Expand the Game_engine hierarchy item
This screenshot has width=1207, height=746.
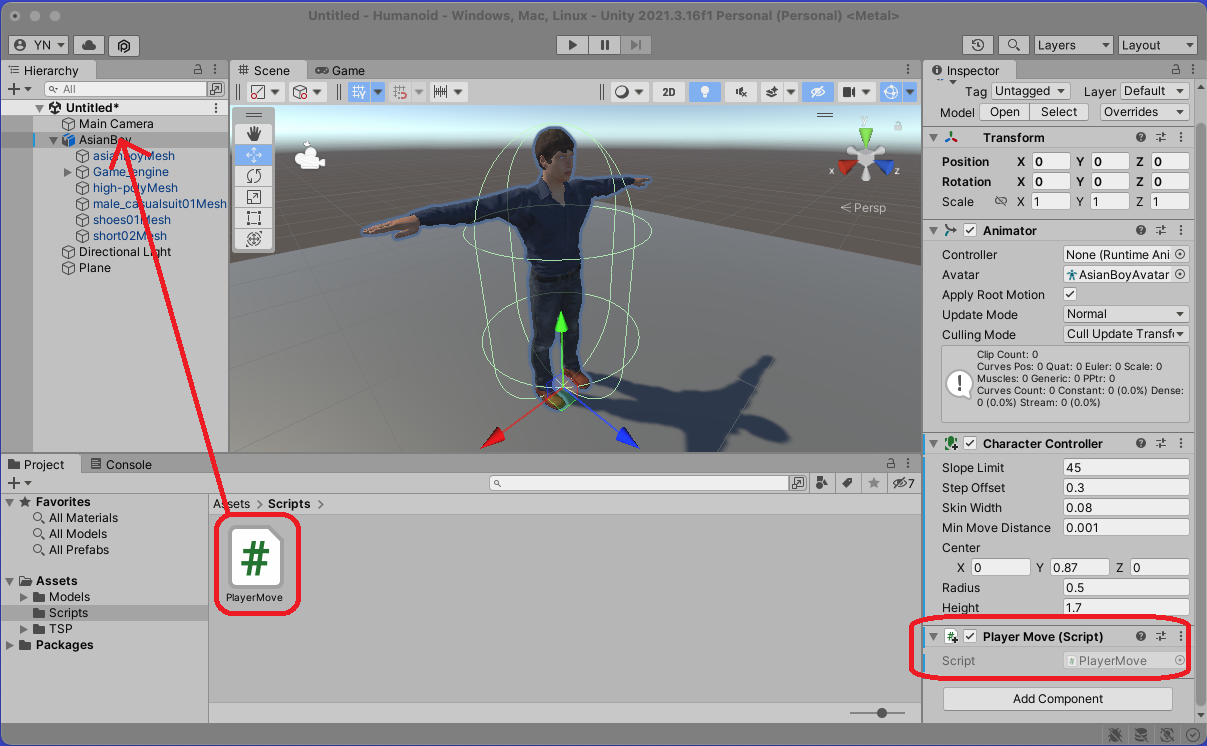68,172
